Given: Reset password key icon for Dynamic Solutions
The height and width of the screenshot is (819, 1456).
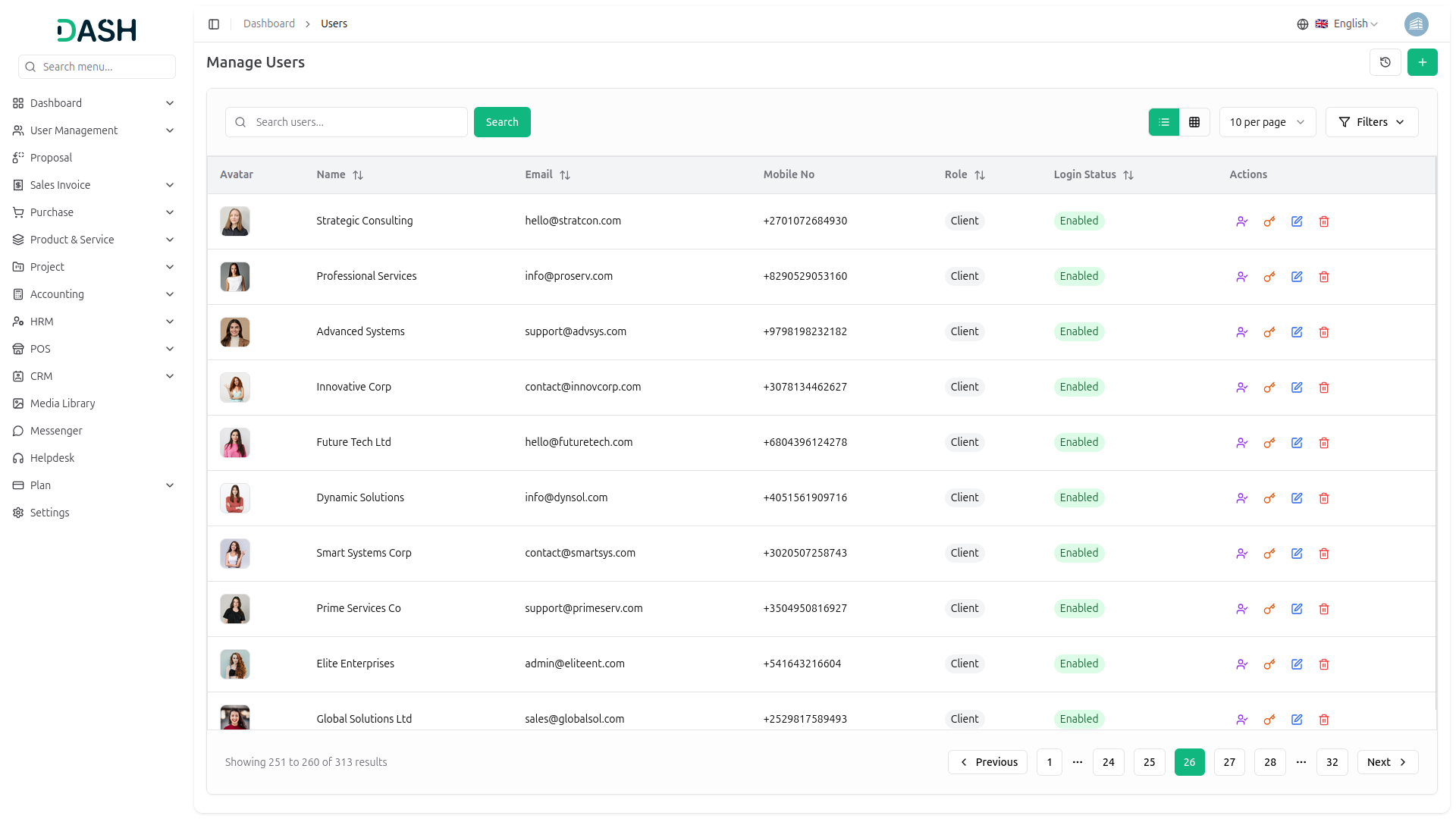Looking at the screenshot, I should 1269,498.
